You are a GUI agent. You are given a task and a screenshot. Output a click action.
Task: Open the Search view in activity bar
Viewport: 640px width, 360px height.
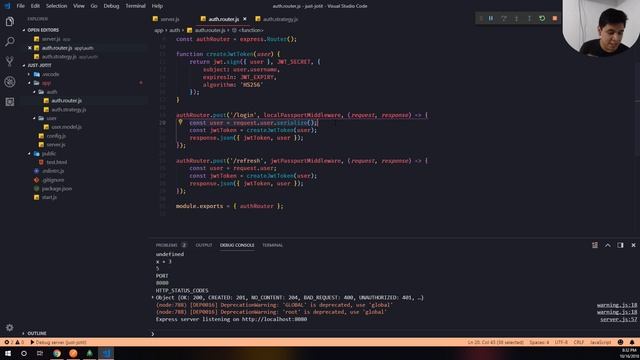pos(10,41)
